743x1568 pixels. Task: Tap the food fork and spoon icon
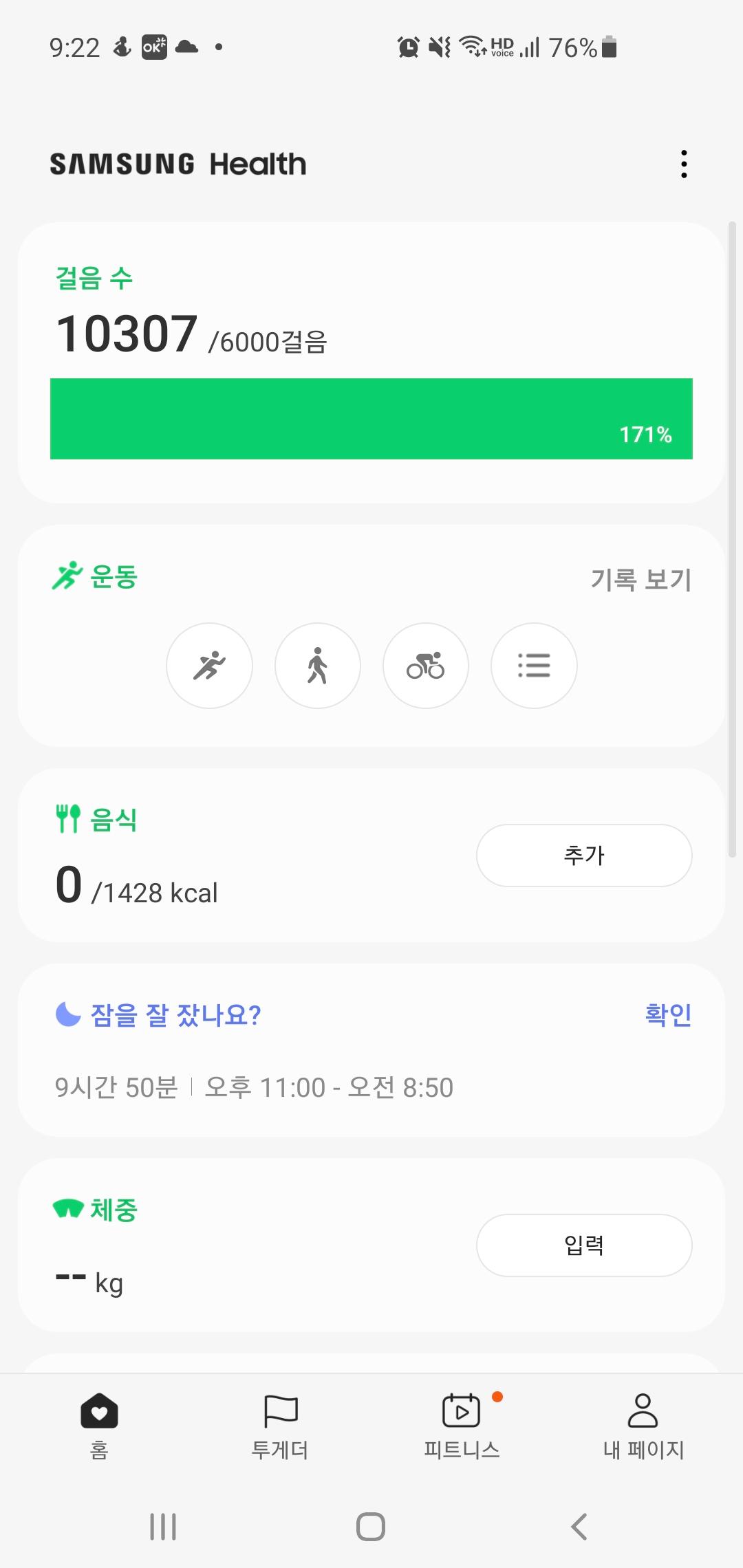(x=68, y=818)
